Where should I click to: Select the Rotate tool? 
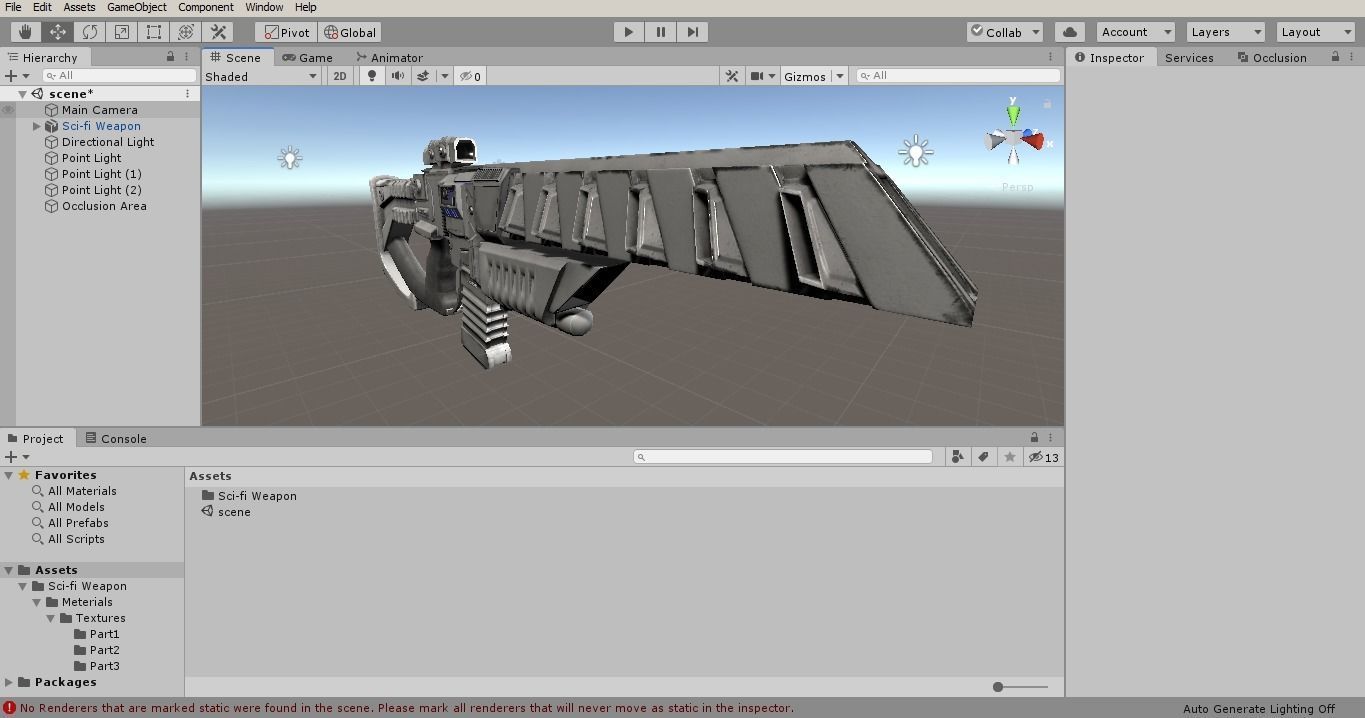tap(90, 32)
